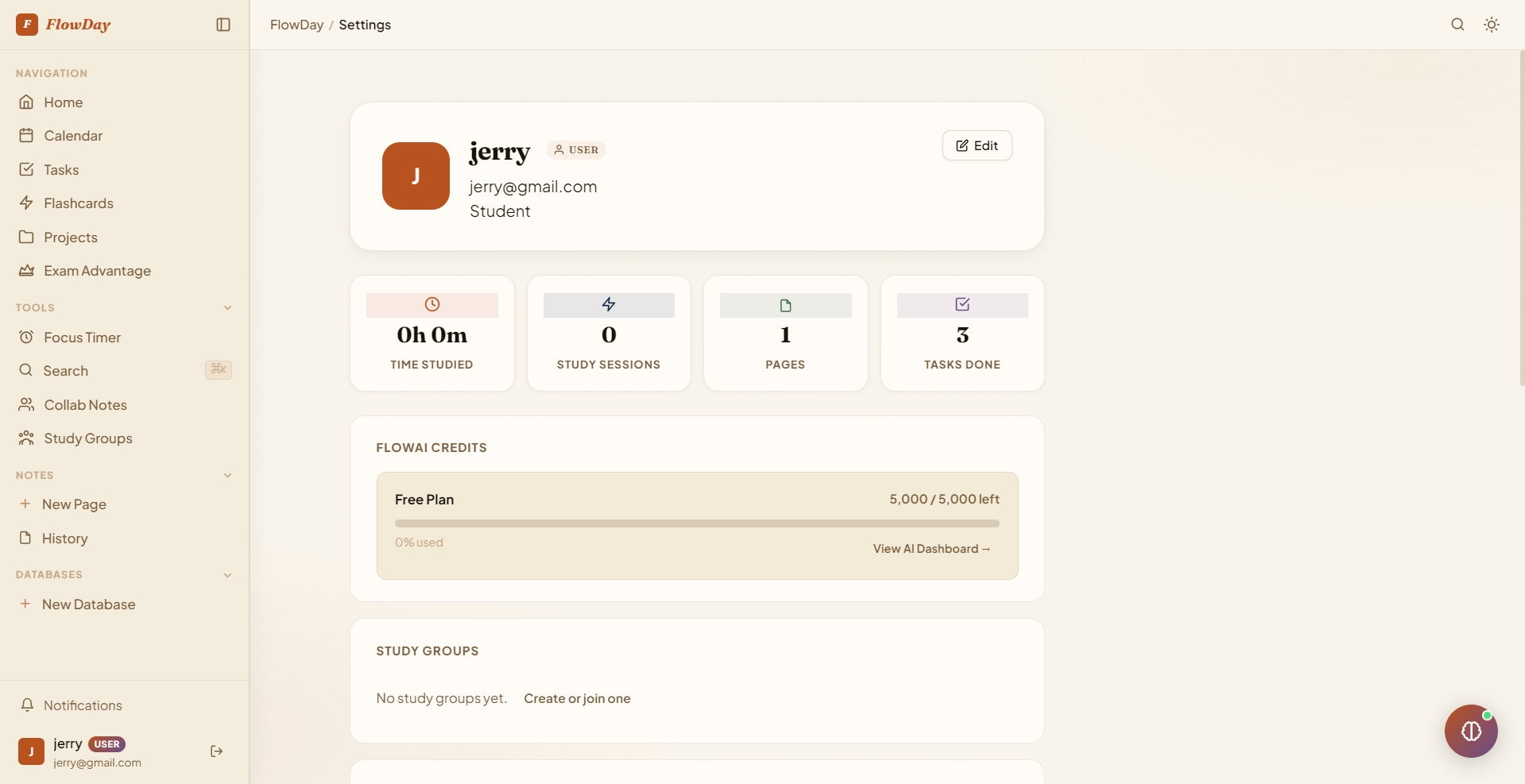Toggle the theme with the sun icon
Screen dimensions: 1525x784
1492,24
